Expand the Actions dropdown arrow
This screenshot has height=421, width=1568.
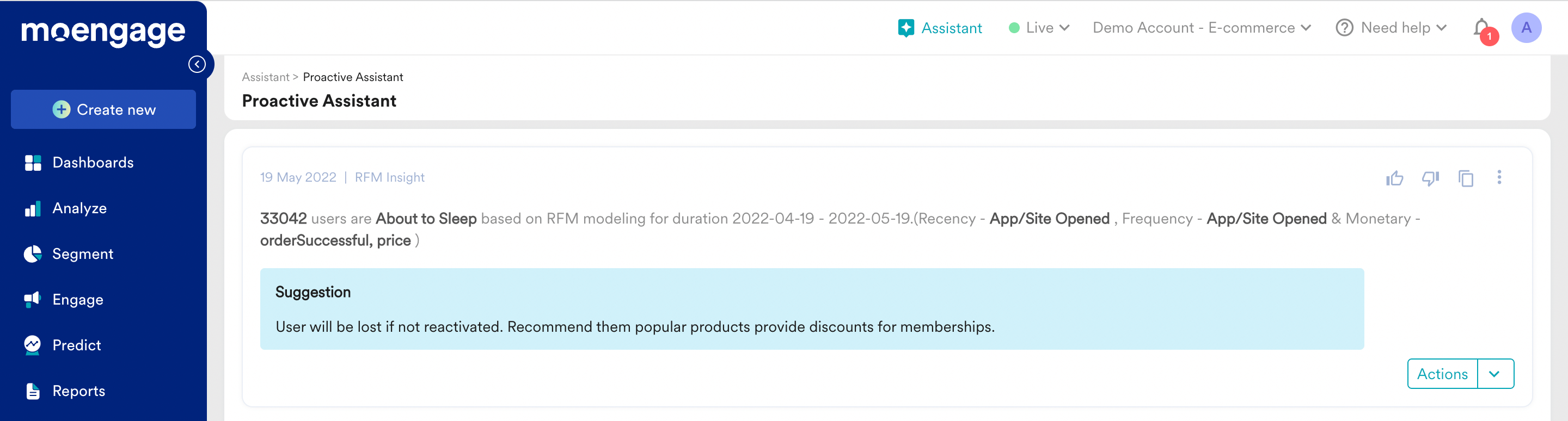click(1494, 374)
